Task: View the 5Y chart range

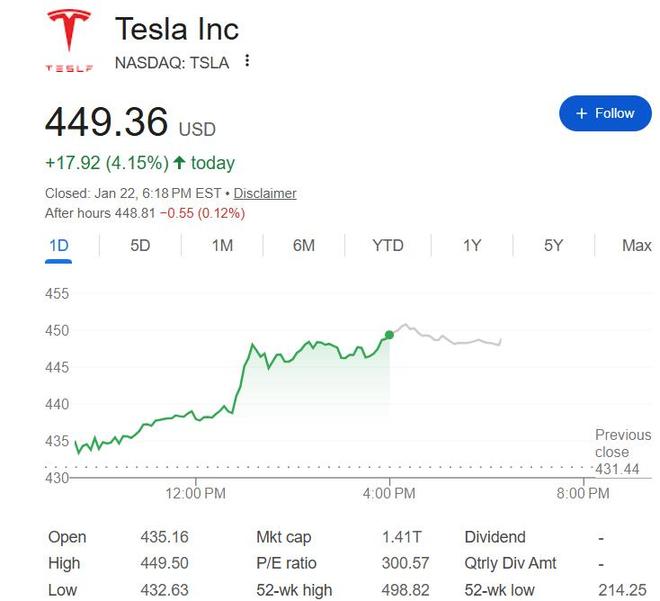Action: (553, 245)
